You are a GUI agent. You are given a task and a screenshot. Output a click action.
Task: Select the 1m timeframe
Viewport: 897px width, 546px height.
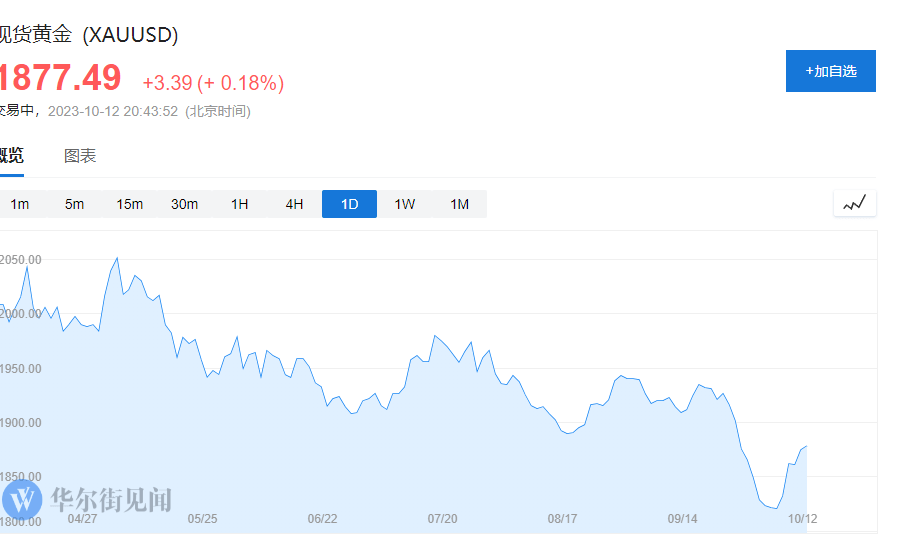[x=19, y=204]
